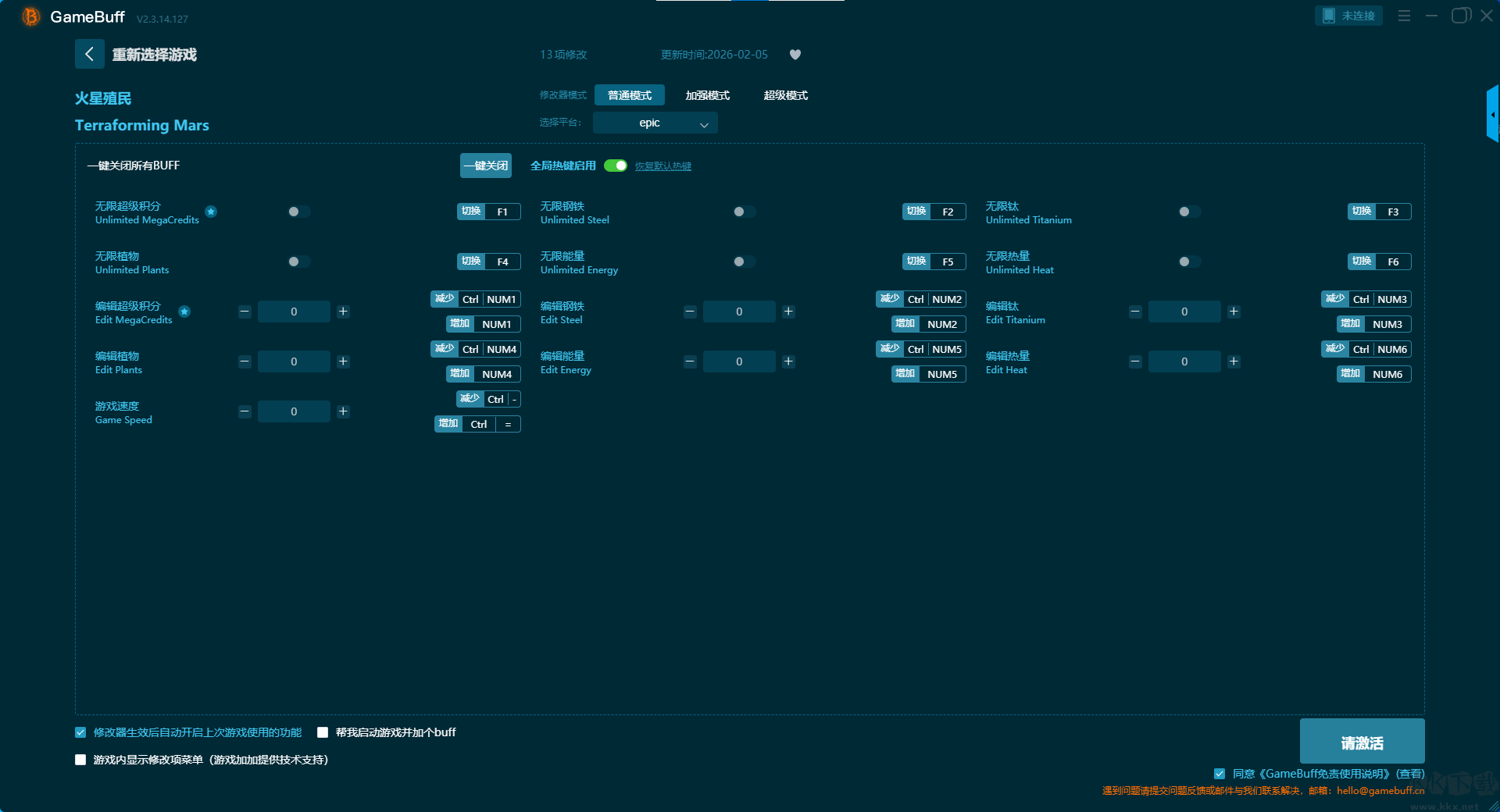Click the star badge next to Edit MegaCredits

tap(184, 312)
